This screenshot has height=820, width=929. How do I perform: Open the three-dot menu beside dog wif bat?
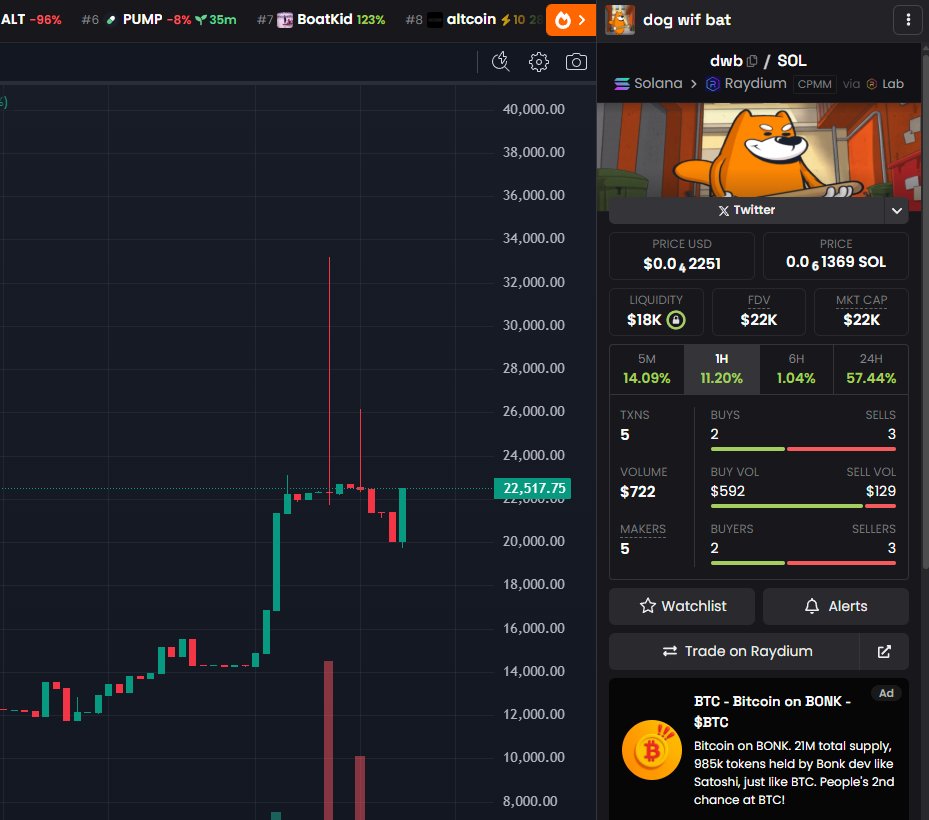pyautogui.click(x=908, y=20)
